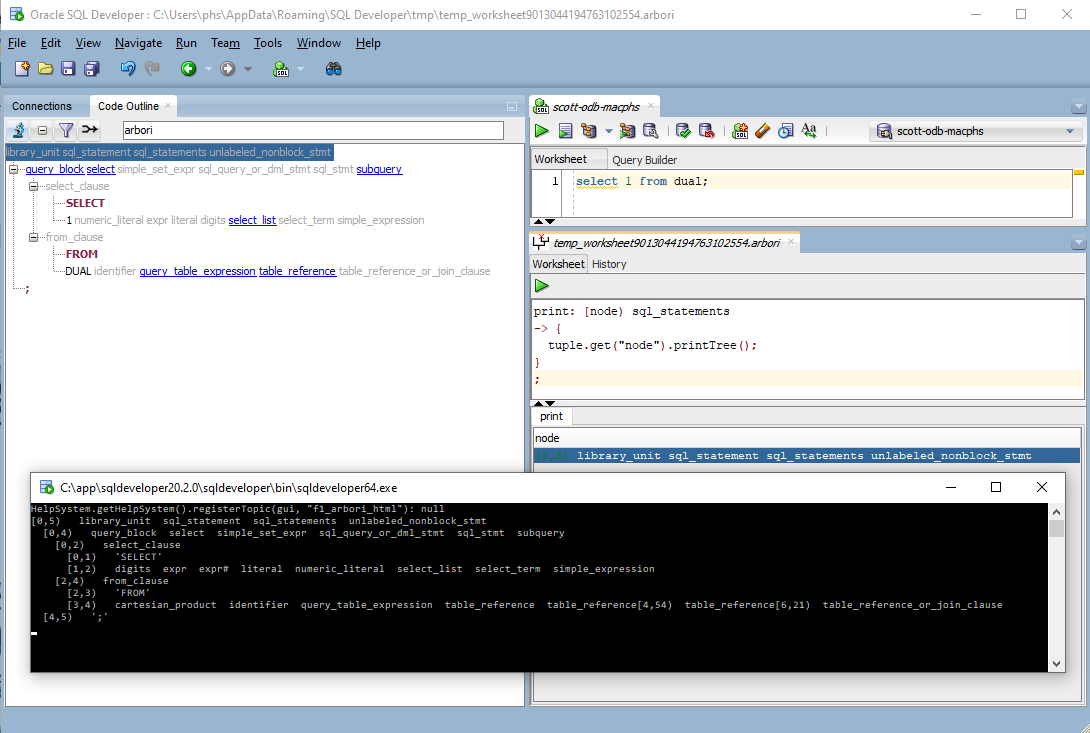The width and height of the screenshot is (1090, 733).
Task: Open the Window menu
Action: (x=318, y=43)
